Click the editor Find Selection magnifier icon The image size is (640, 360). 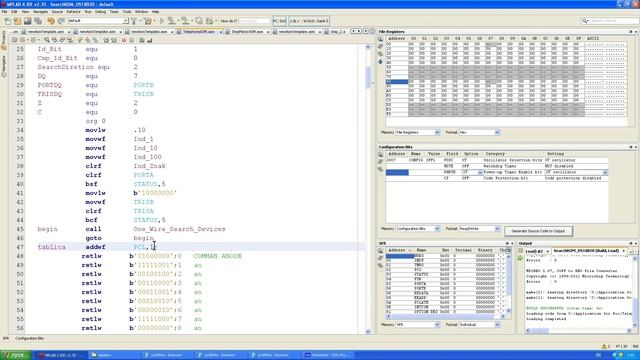47,40
